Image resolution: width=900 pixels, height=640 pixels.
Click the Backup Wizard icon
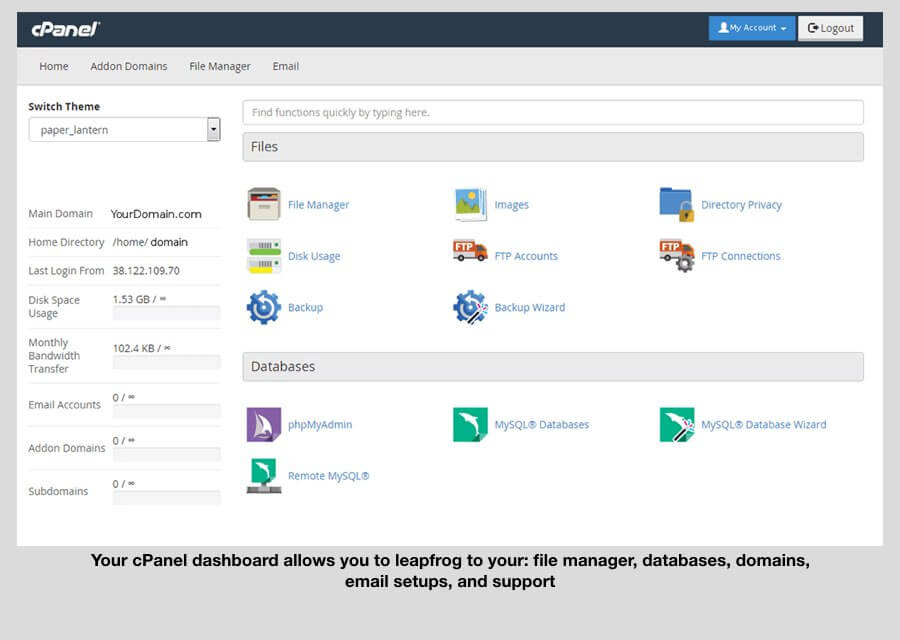tap(471, 307)
